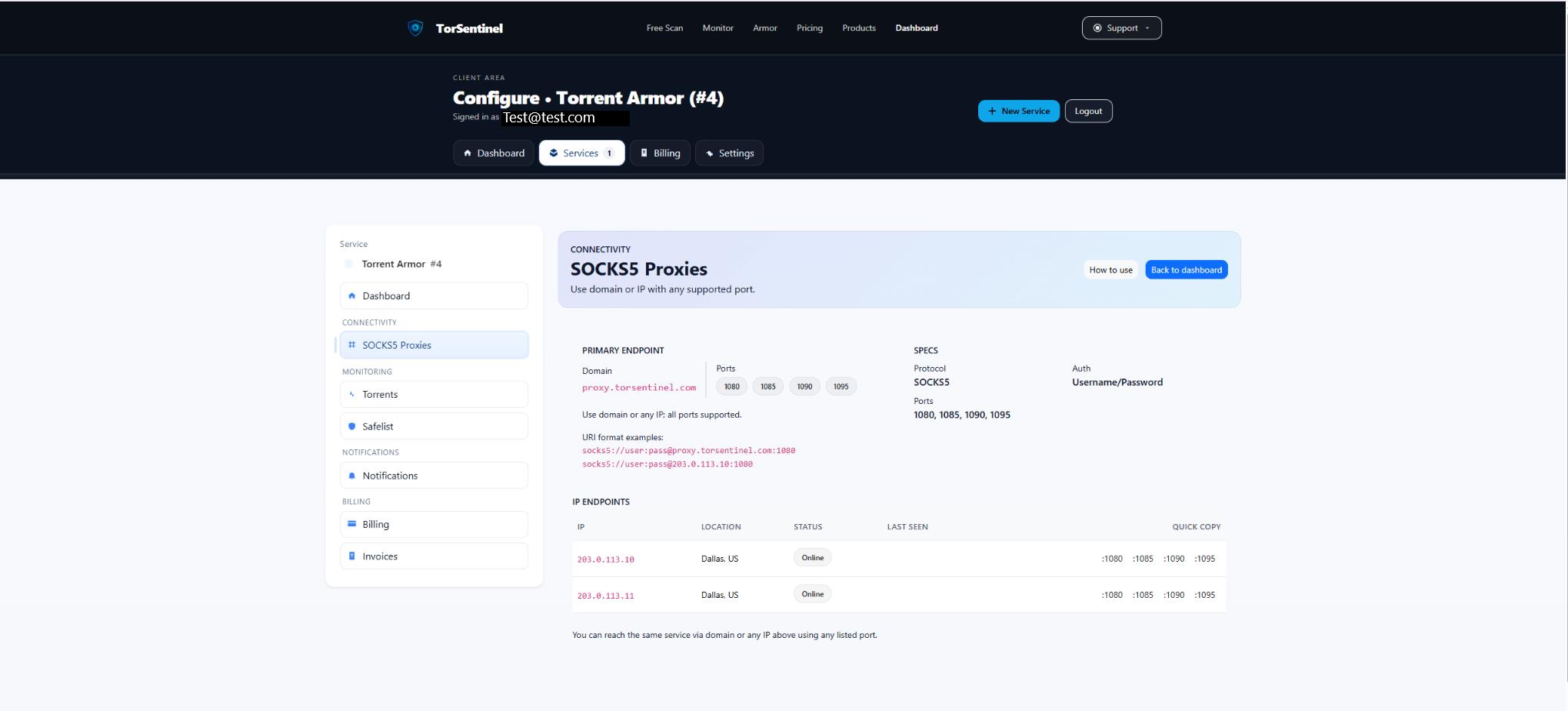Click the card icon beside sidebar Billing

(x=352, y=524)
